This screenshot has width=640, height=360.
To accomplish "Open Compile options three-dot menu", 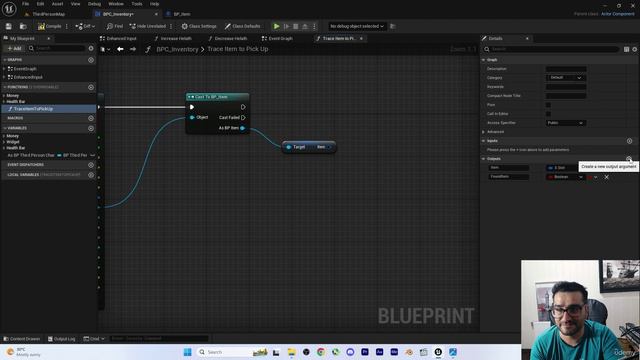I will point(67,26).
